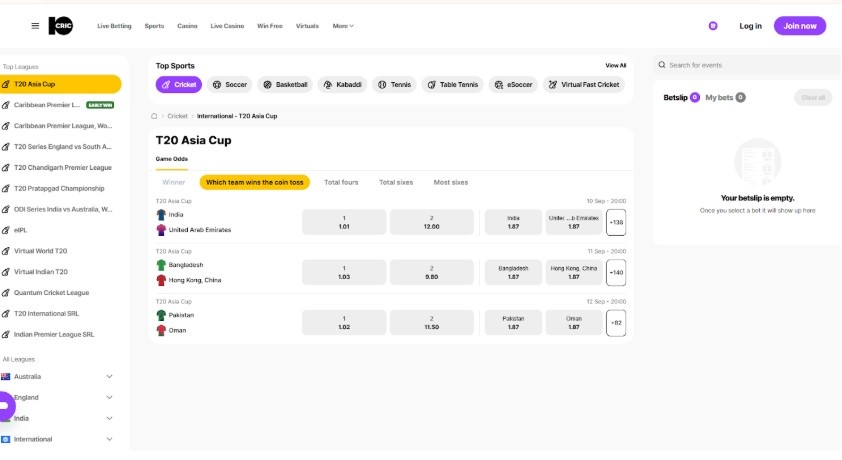This screenshot has height=460, width=842.
Task: Show +82 more markets for Pakistan match
Action: click(616, 323)
